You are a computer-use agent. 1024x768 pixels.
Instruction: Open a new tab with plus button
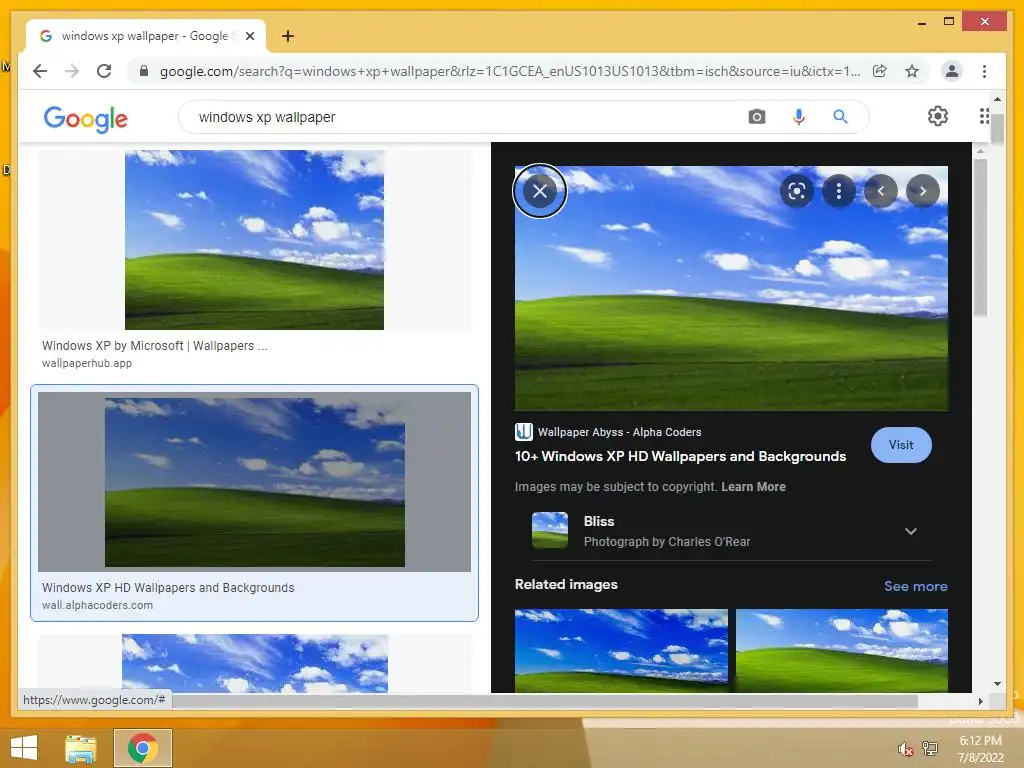click(288, 36)
